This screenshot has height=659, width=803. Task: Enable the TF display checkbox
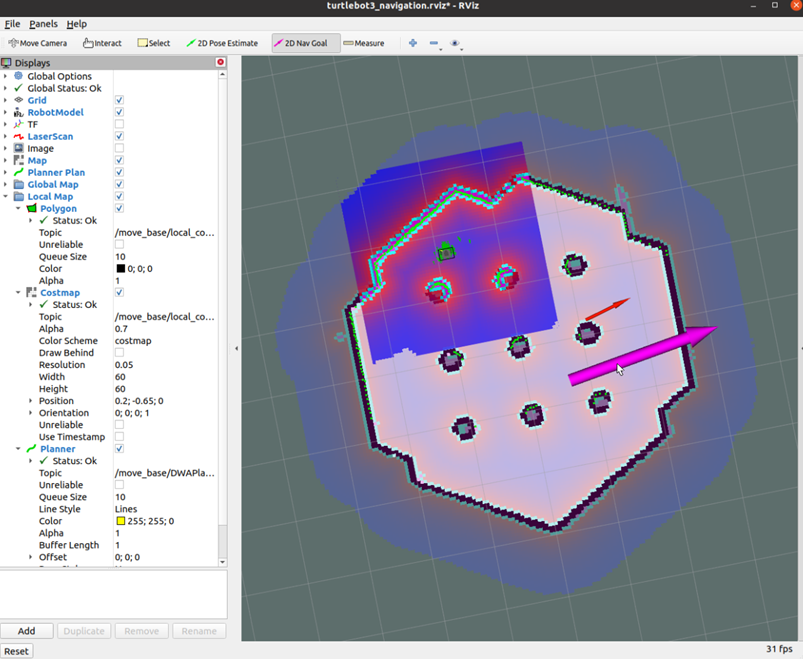pos(119,125)
